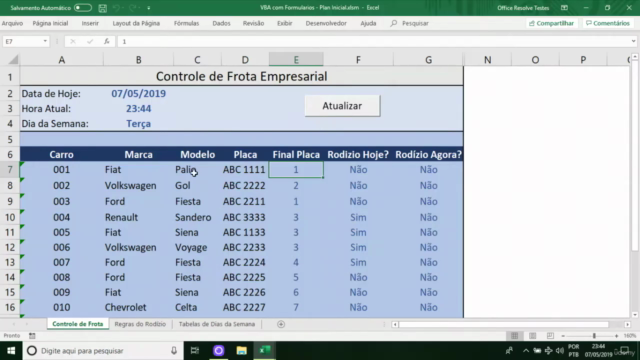Click into the formula bar showing 1
The image size is (640, 360).
[x=373, y=41]
